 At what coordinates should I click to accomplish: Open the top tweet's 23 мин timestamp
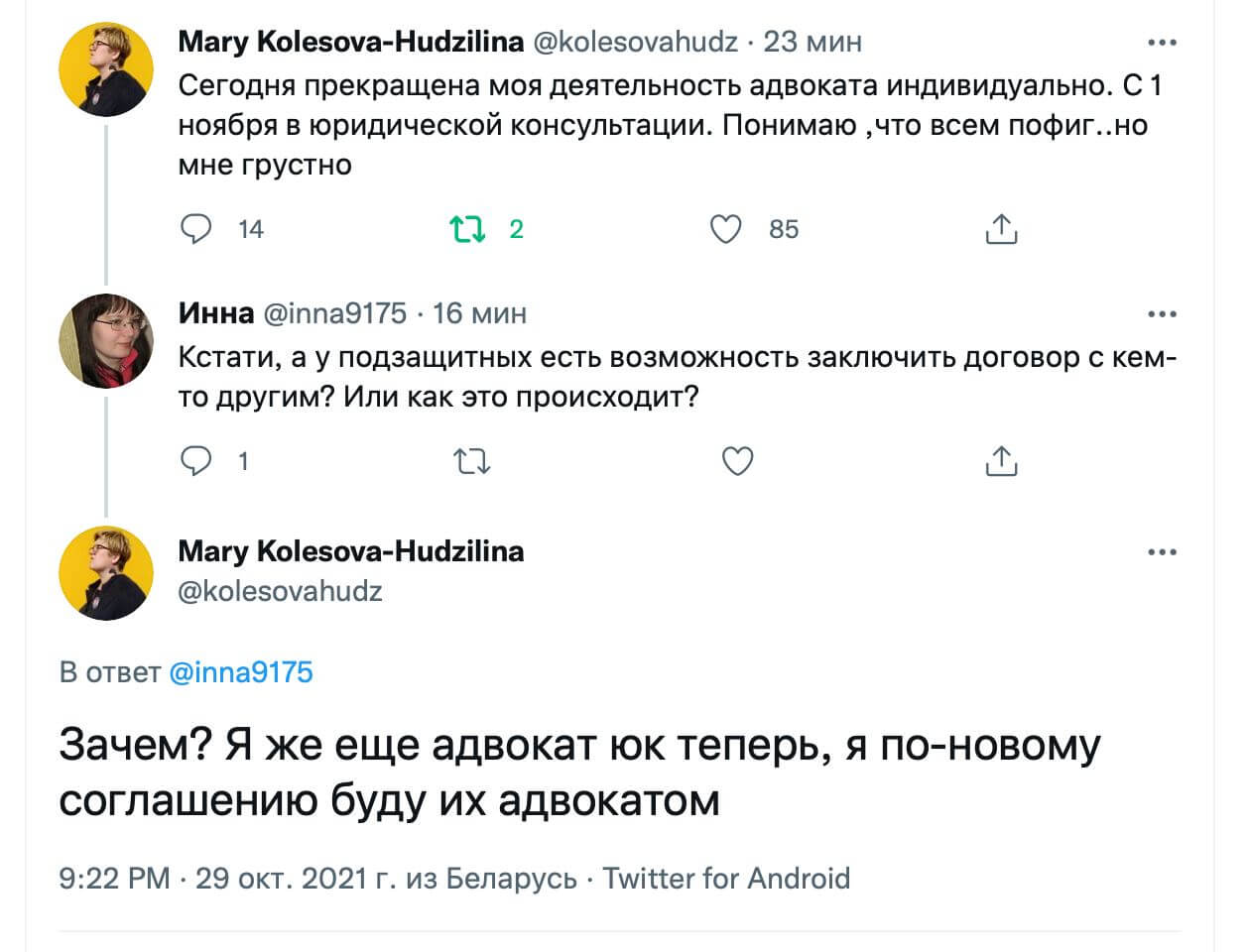point(812,42)
